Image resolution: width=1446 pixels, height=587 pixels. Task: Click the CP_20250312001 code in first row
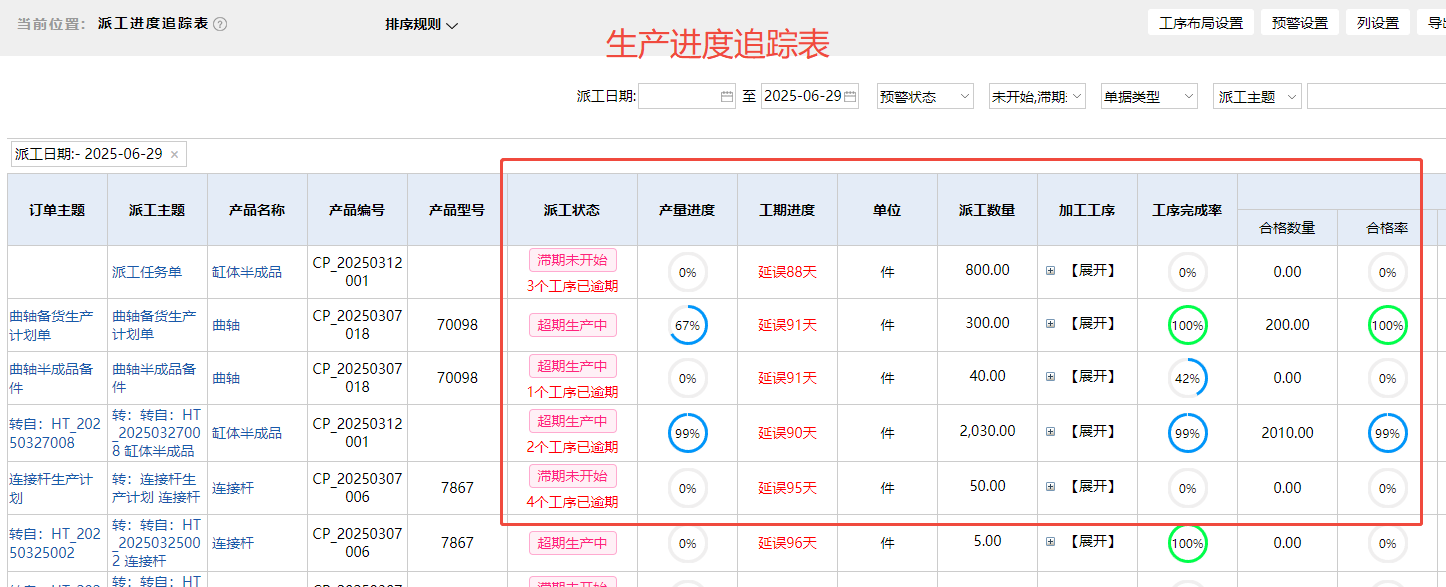click(357, 271)
